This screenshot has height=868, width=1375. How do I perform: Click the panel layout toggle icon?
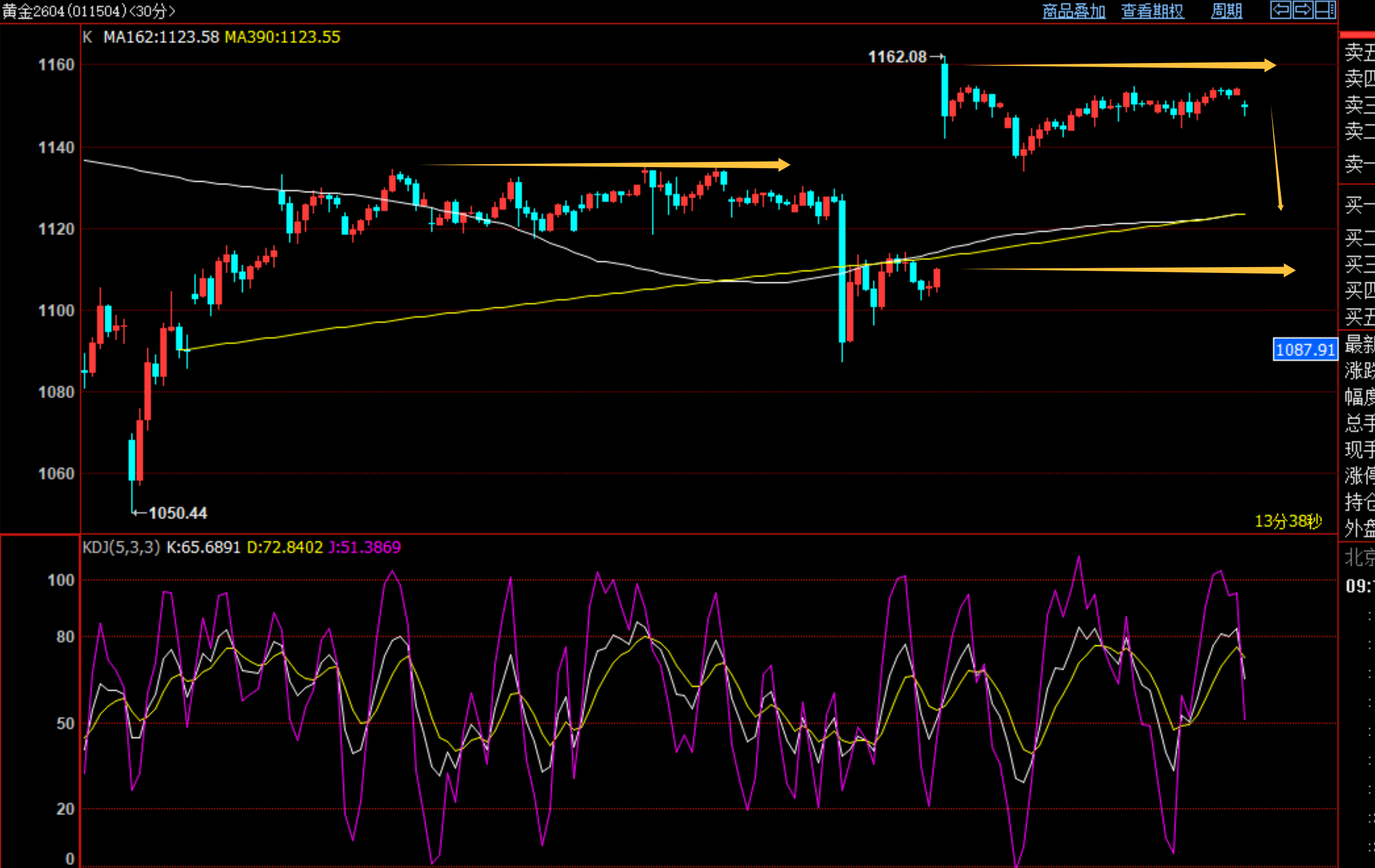click(x=1325, y=10)
